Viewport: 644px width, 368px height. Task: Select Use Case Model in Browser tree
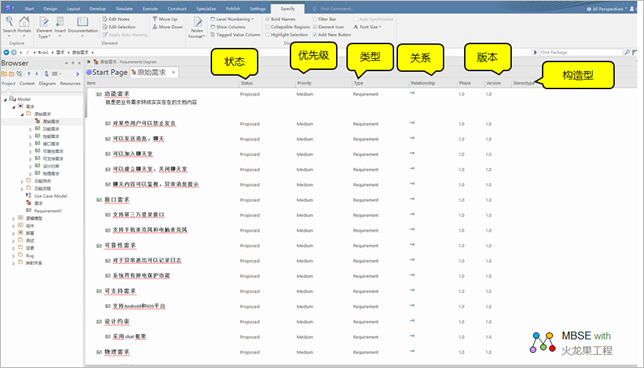click(51, 196)
